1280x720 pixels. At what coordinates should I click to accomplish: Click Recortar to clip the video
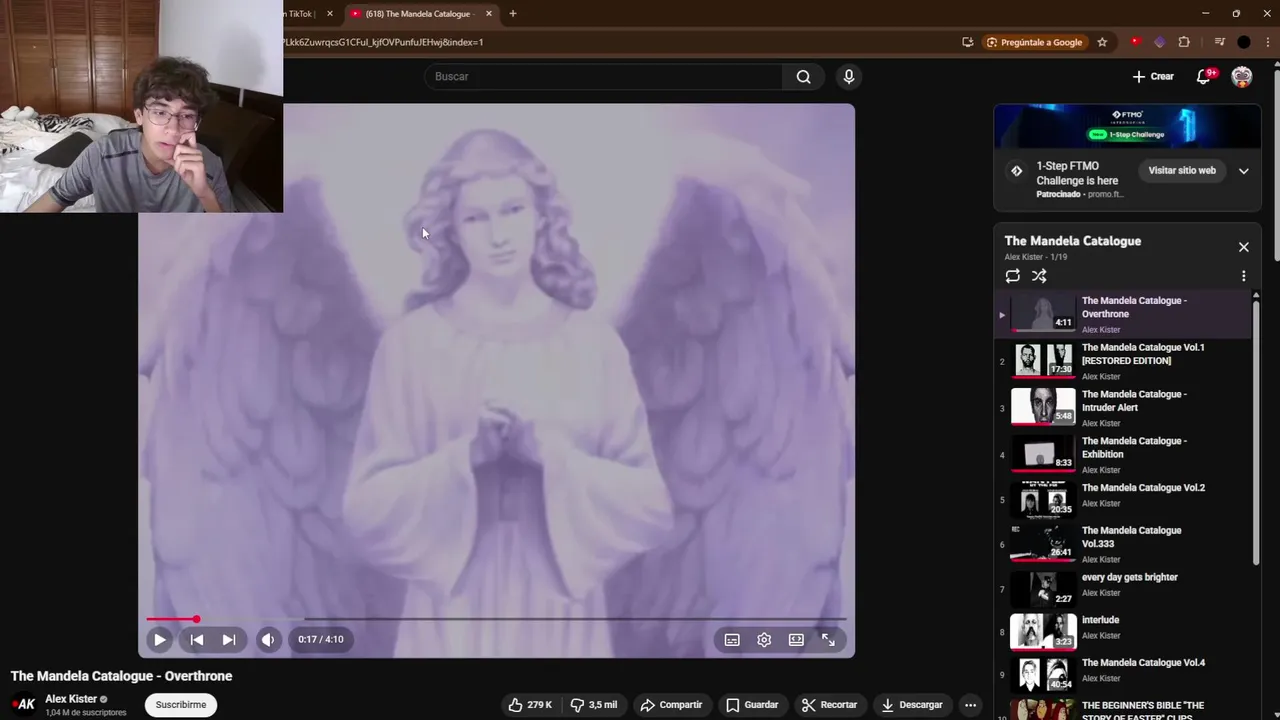tap(829, 705)
